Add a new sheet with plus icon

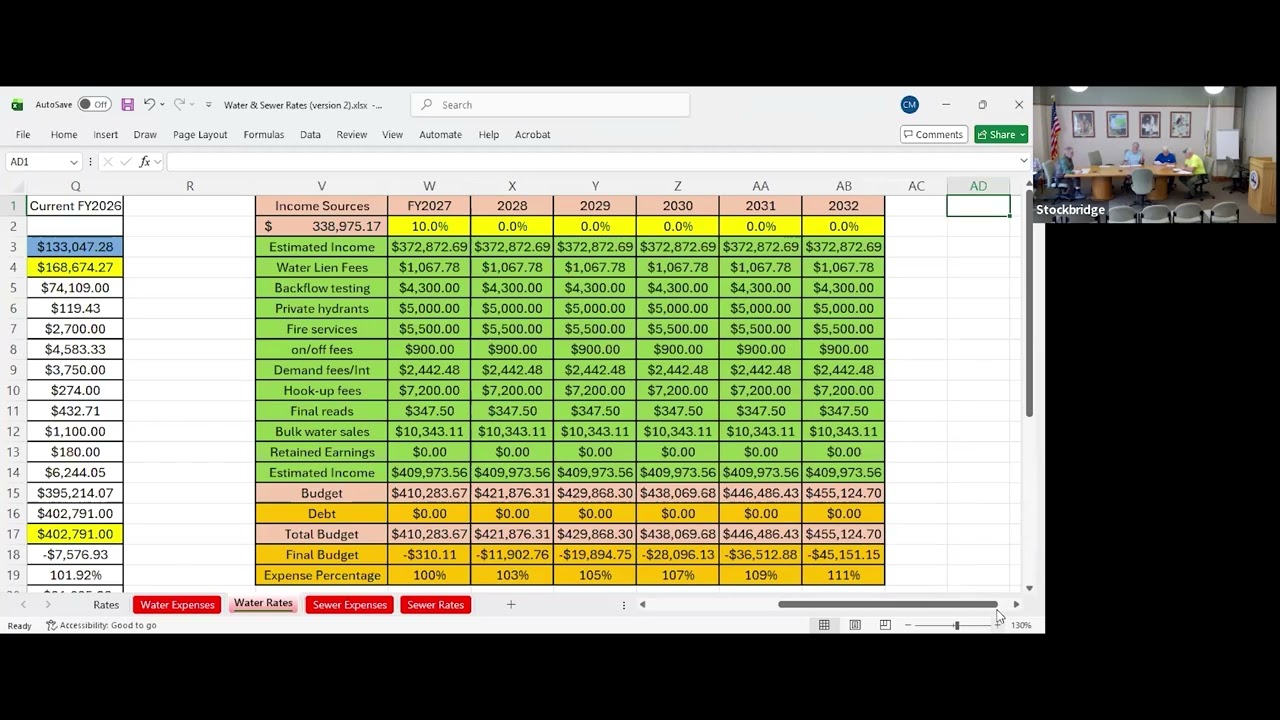(x=511, y=605)
